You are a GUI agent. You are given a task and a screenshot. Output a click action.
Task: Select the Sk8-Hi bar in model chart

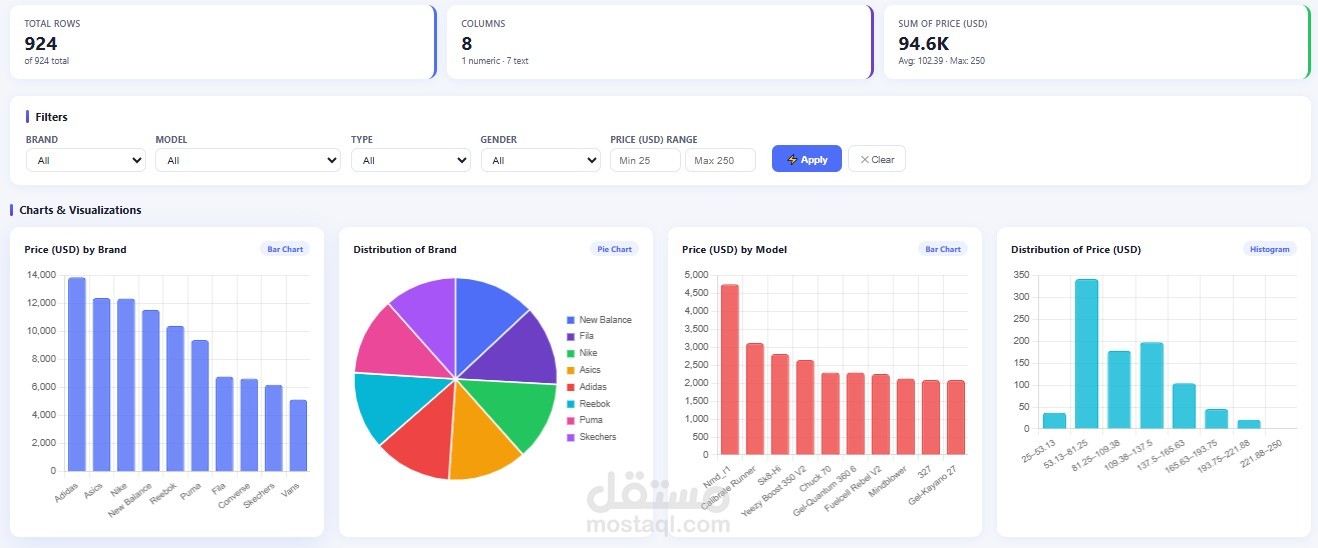(x=780, y=404)
